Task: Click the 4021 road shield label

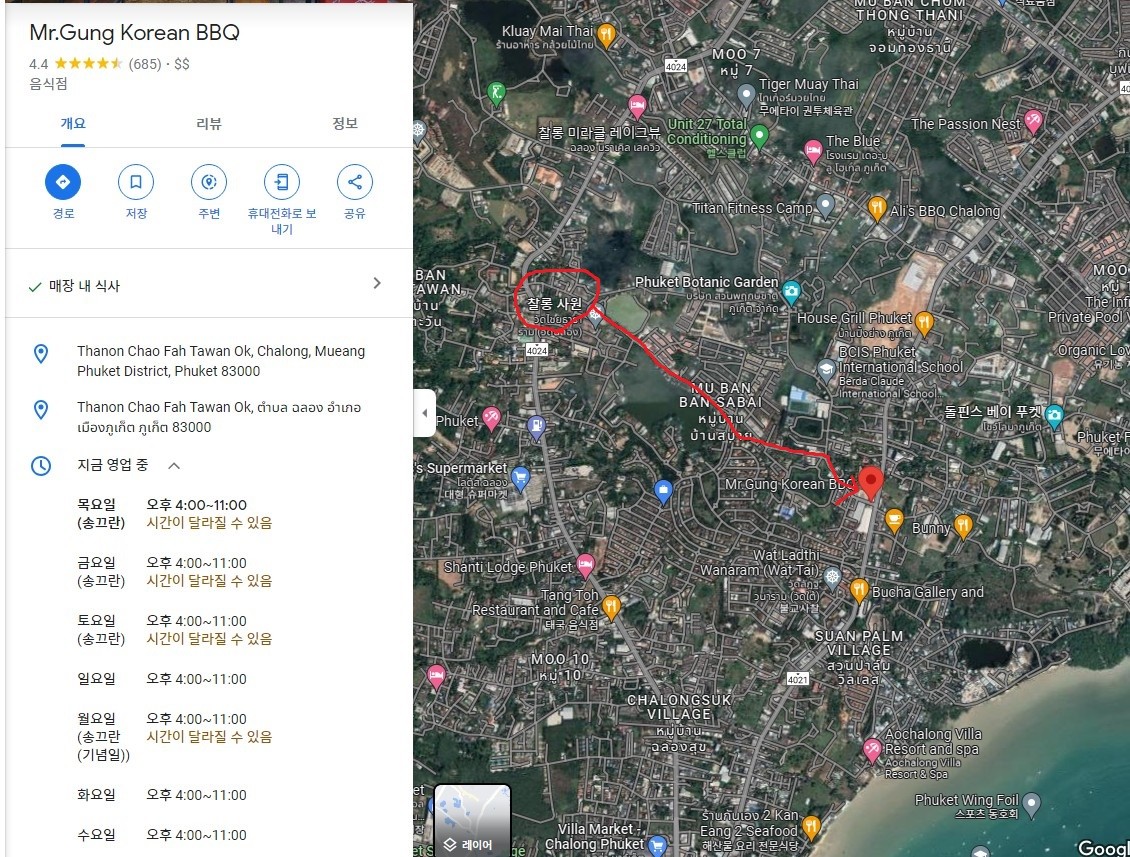Action: (798, 679)
